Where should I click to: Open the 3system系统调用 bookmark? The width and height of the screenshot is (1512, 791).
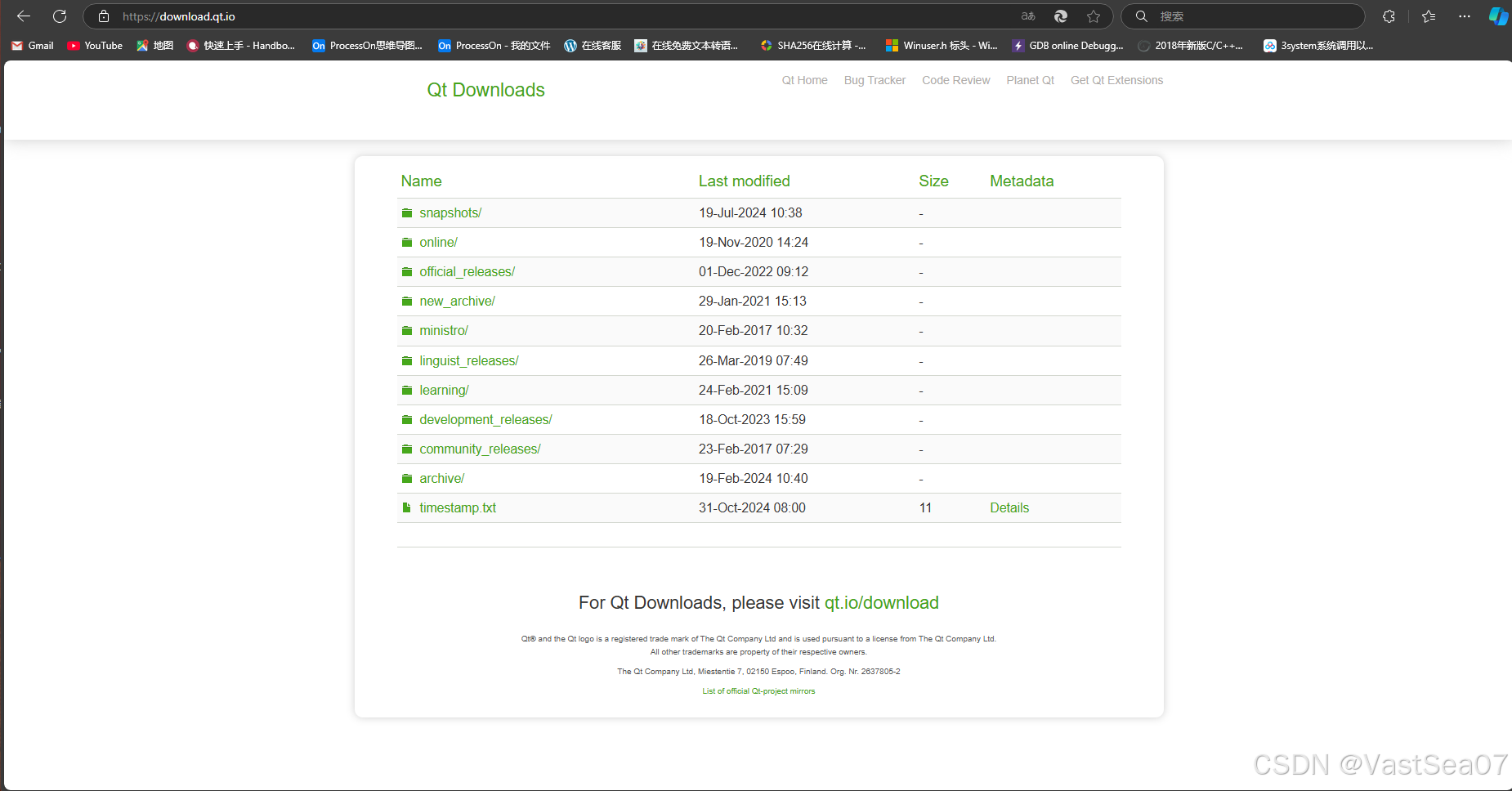click(1318, 46)
